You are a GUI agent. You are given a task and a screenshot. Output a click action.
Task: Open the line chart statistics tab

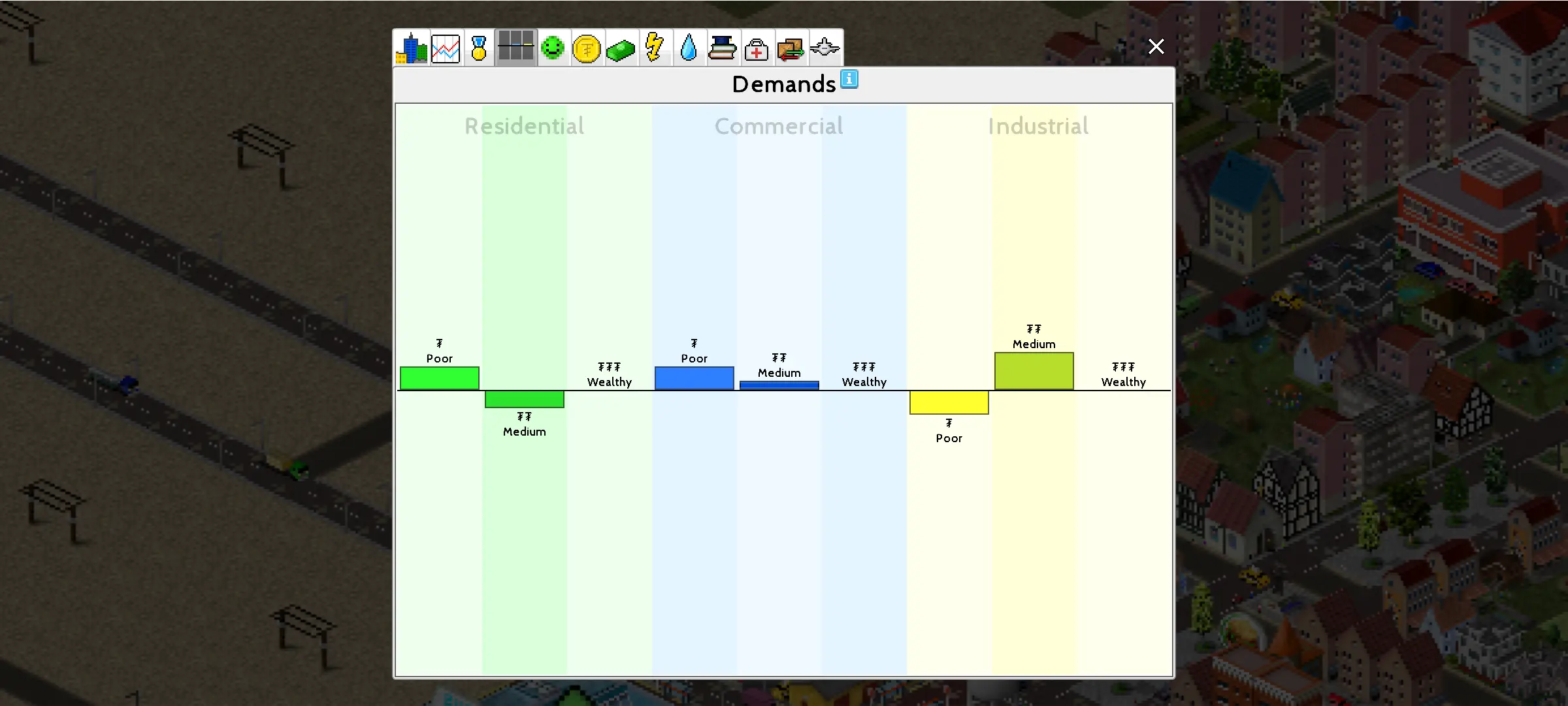coord(446,48)
